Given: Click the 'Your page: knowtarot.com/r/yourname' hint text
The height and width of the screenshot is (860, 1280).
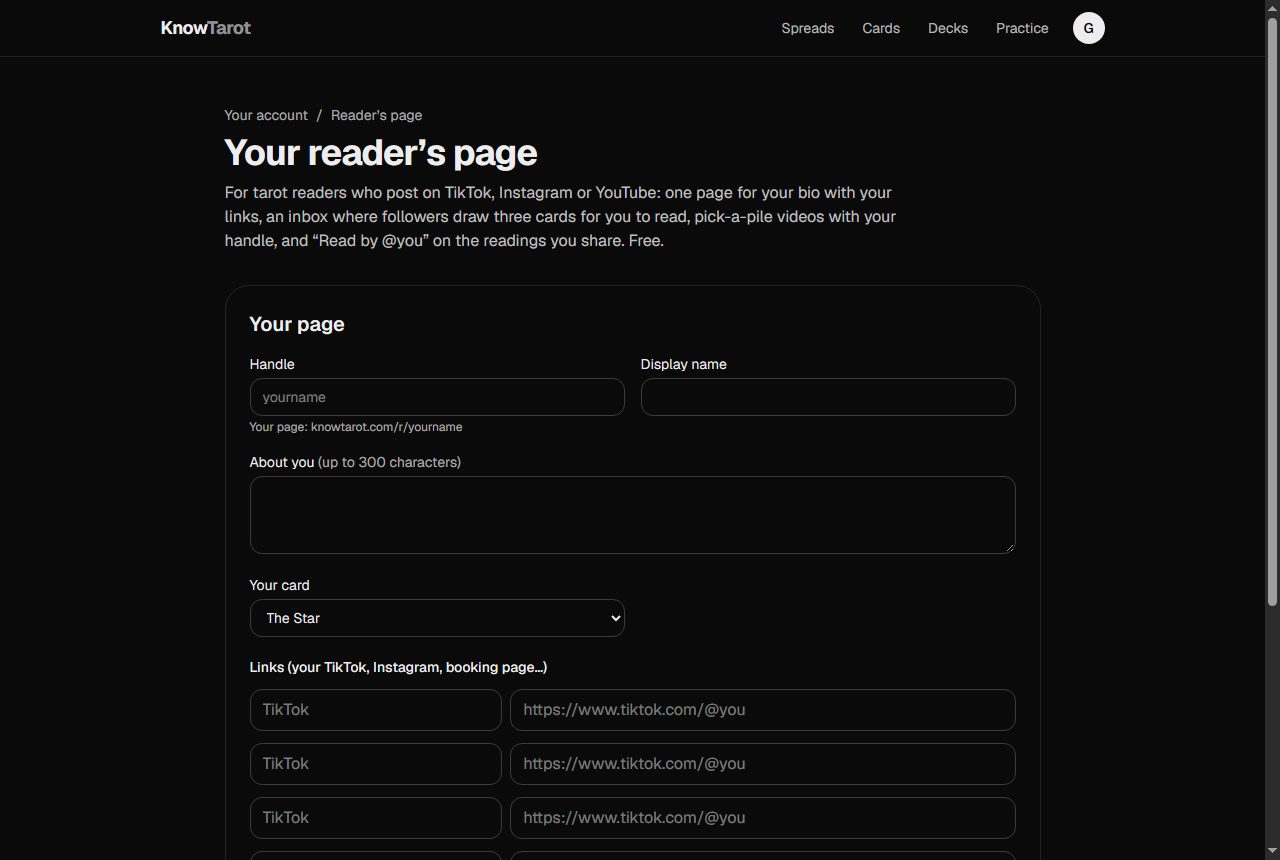Looking at the screenshot, I should coord(356,427).
